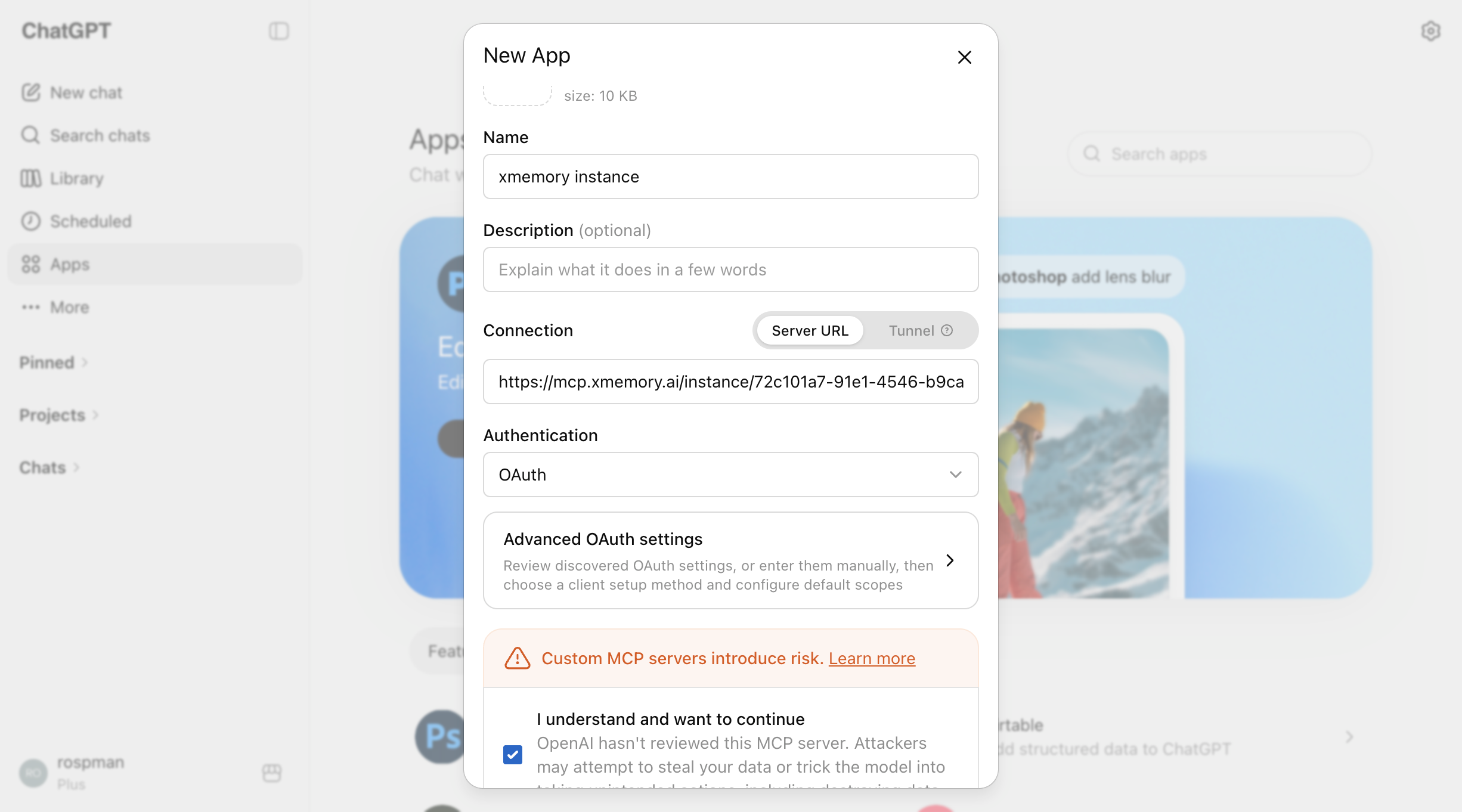Toggle the sidebar collapse icon
The image size is (1462, 812).
[278, 31]
